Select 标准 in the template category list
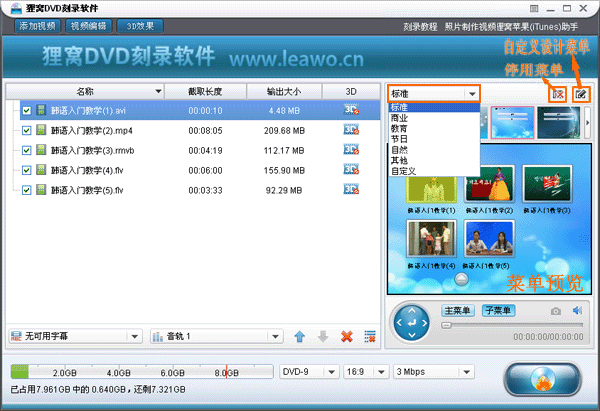This screenshot has width=600, height=411. coord(434,108)
